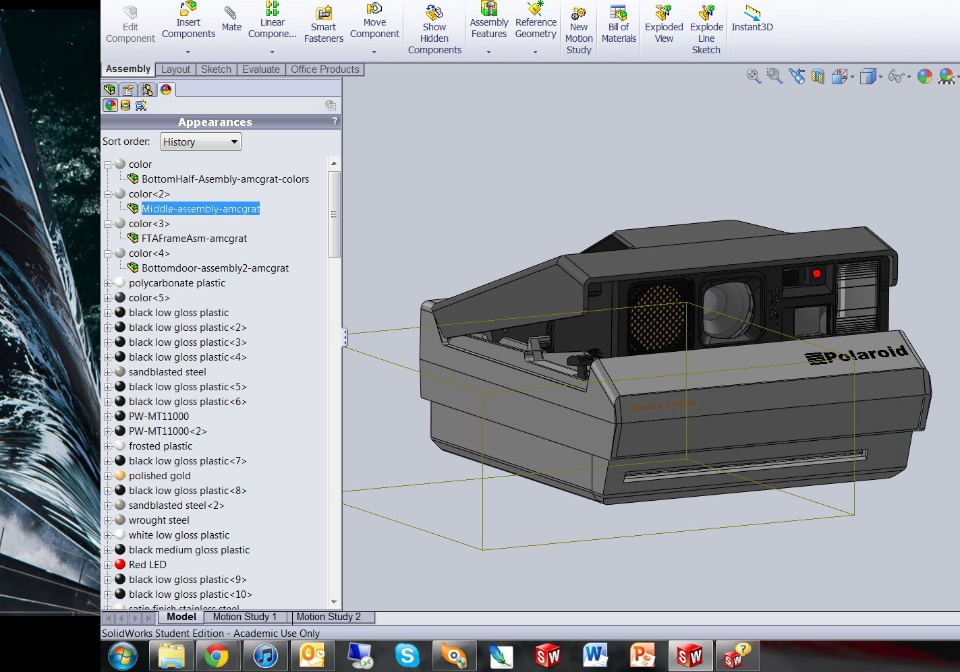Screen dimensions: 960x672
Task: Click the Edit Component tool
Action: pos(130,25)
